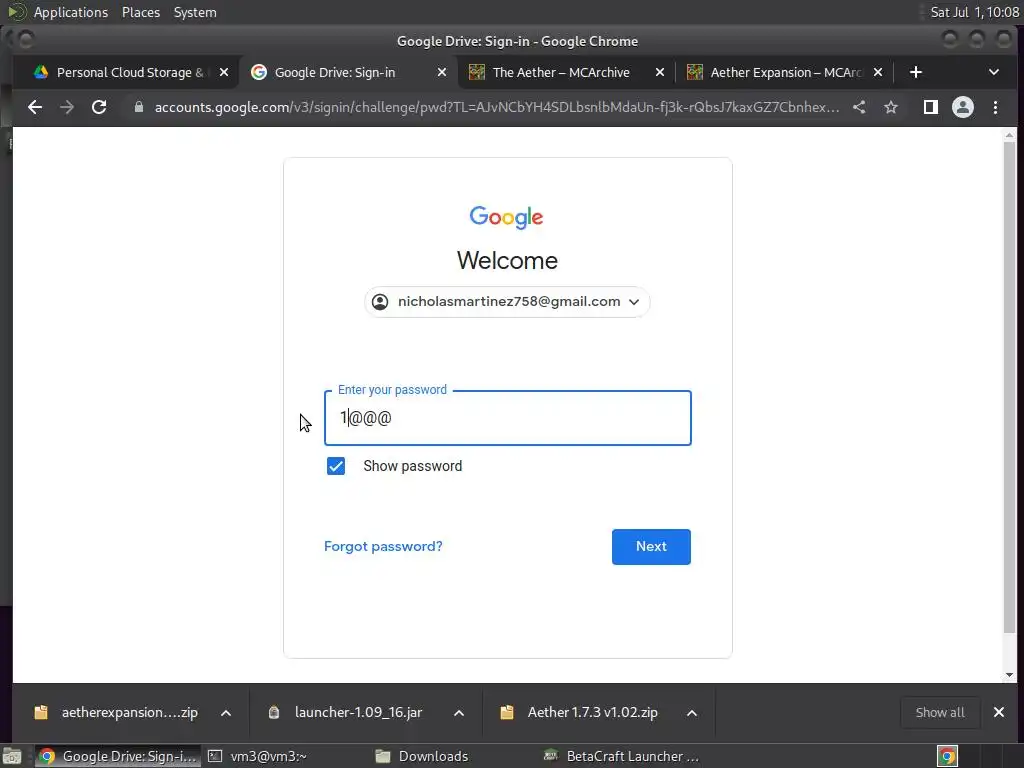Screen dimensions: 1024x768
Task: Select Google Drive: Sign-in taskbar entry
Action: (x=116, y=756)
